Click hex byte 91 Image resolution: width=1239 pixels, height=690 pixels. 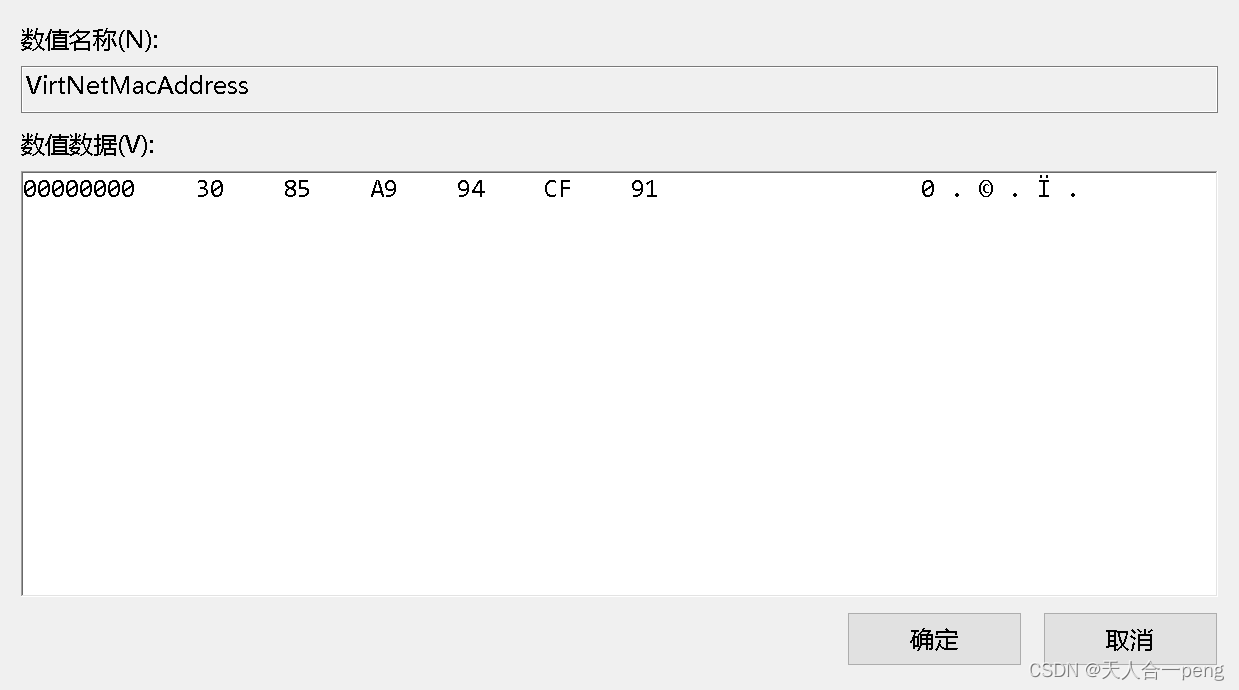tap(645, 189)
